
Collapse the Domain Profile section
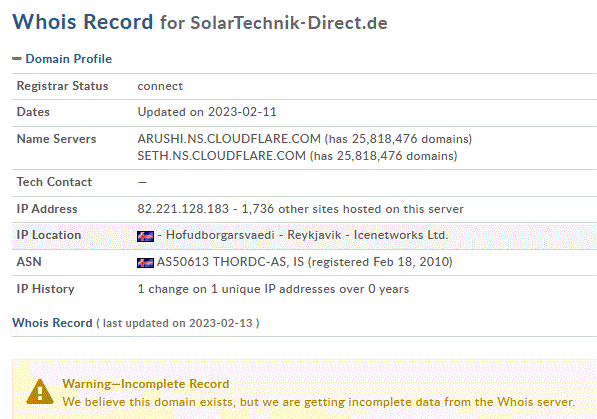click(62, 59)
